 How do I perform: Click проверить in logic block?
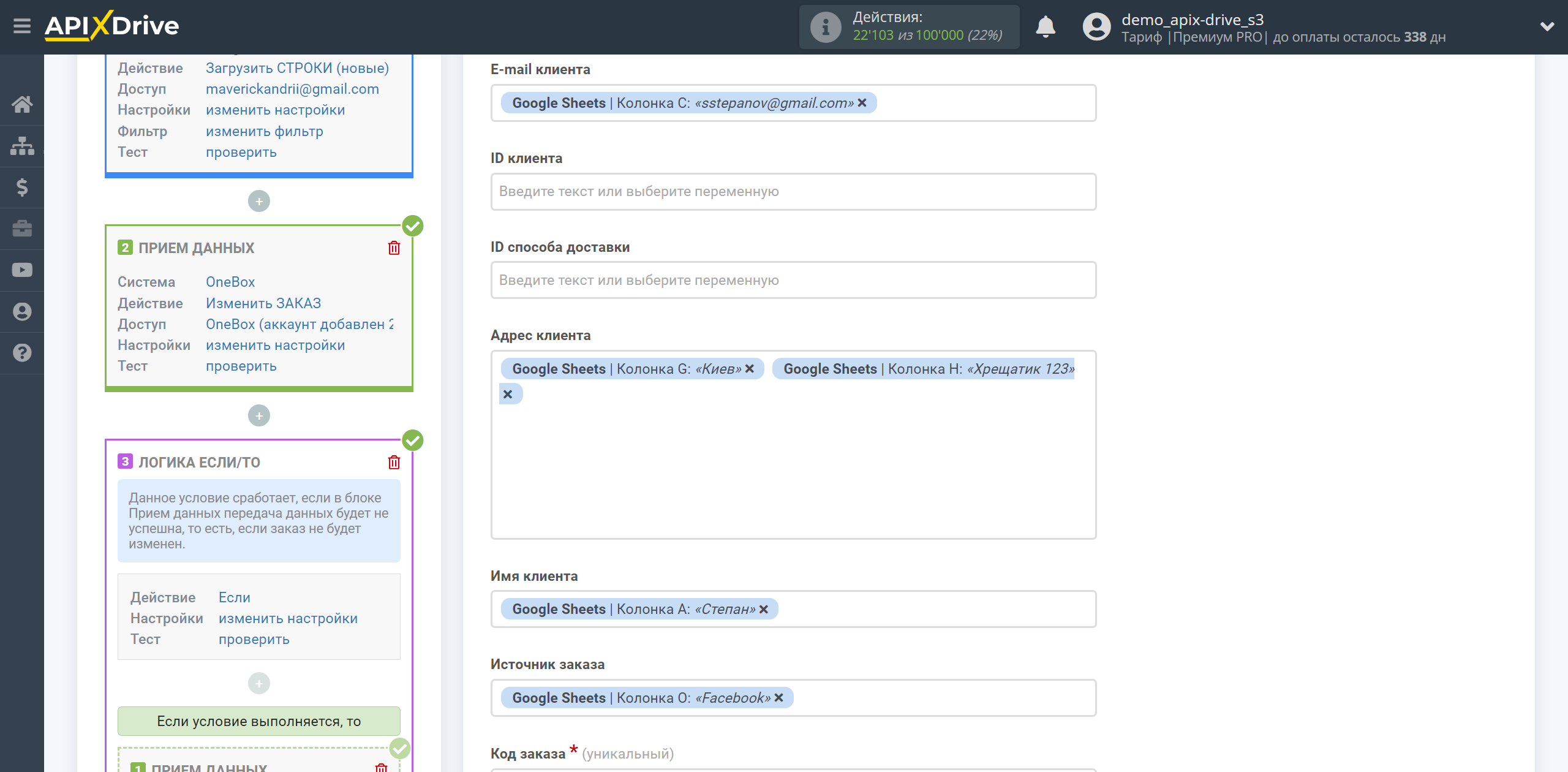pyautogui.click(x=254, y=639)
